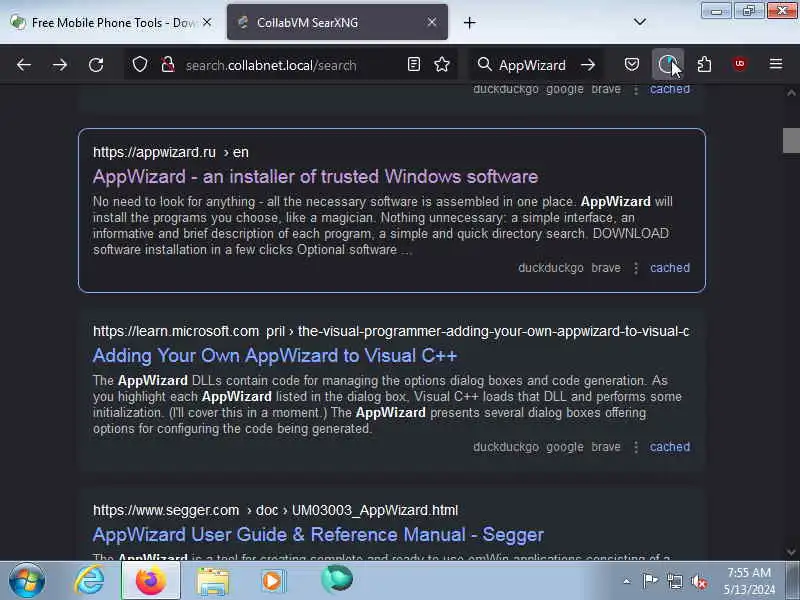Open Windows Explorer from taskbar
The height and width of the screenshot is (600, 800).
pos(213,581)
